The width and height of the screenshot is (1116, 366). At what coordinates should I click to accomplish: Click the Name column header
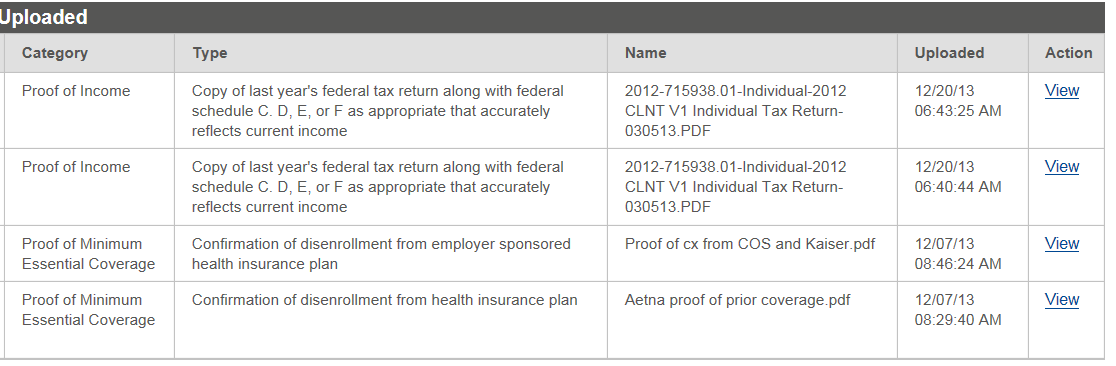[646, 53]
